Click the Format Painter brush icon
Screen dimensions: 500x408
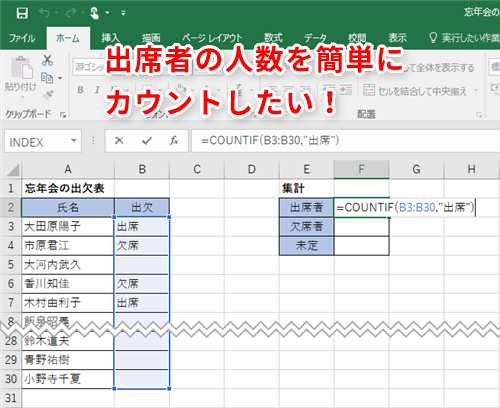[48, 95]
